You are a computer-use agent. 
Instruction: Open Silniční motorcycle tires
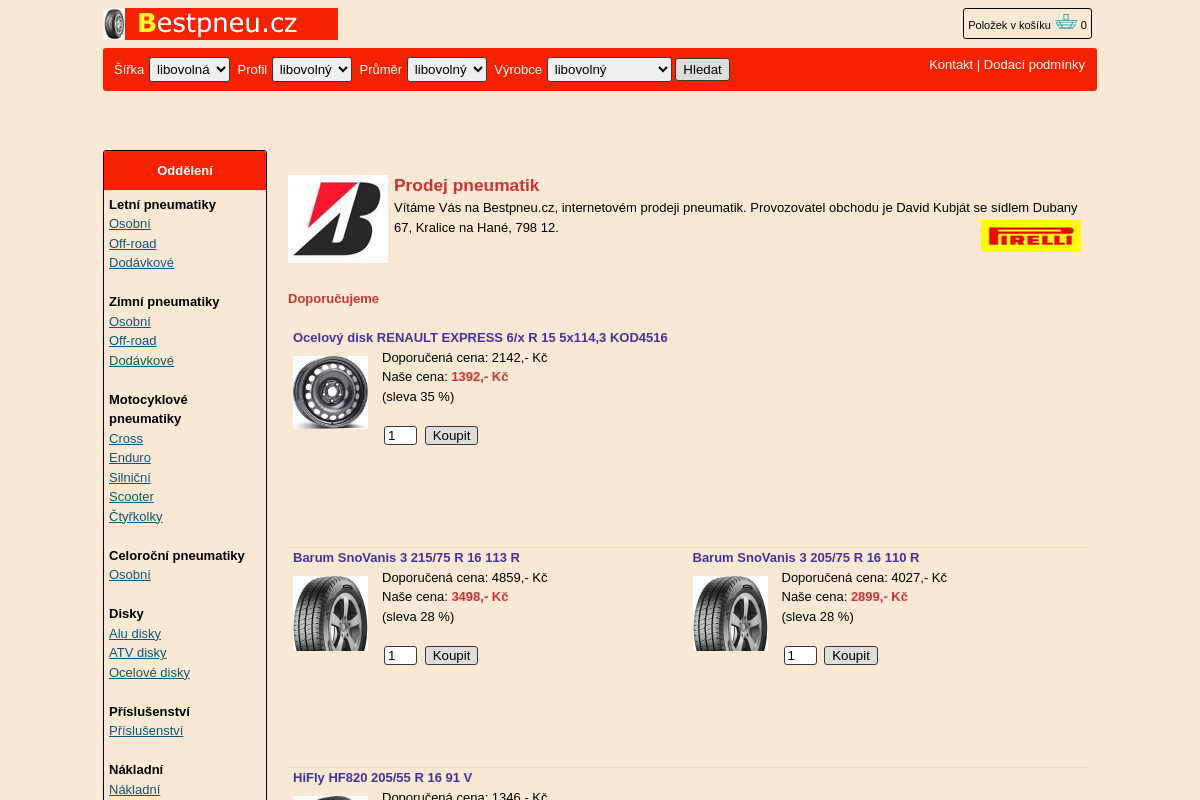pos(130,477)
